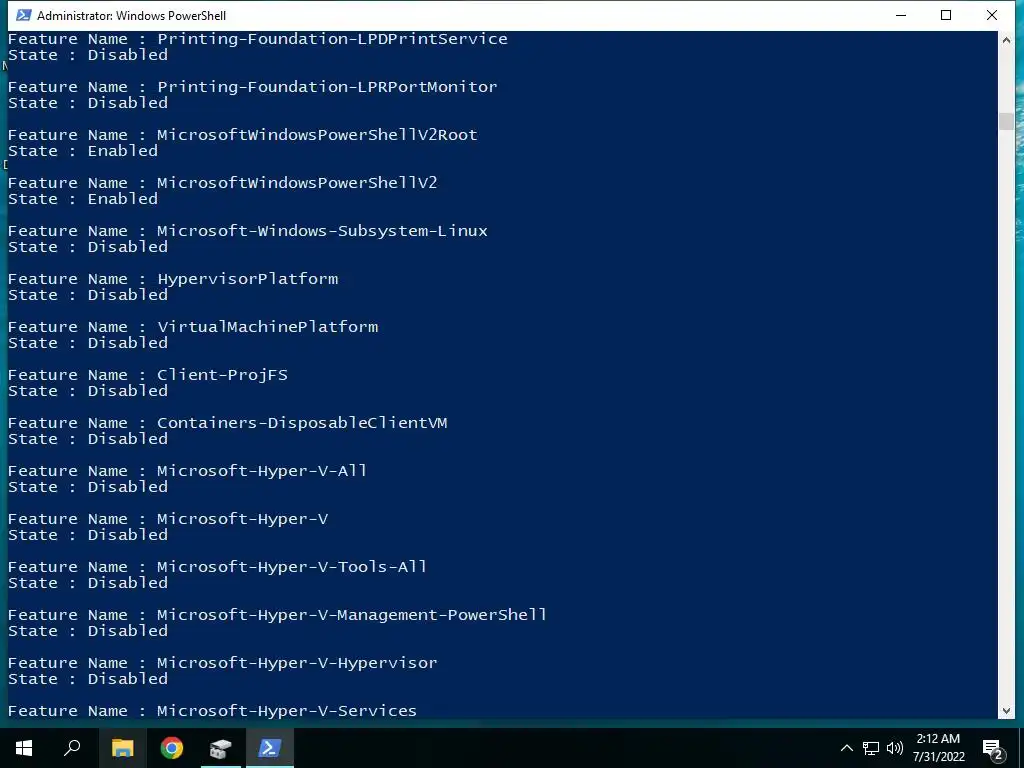Image resolution: width=1024 pixels, height=768 pixels.
Task: Click Disabled state under Client-ProjFS
Action: (x=128, y=391)
